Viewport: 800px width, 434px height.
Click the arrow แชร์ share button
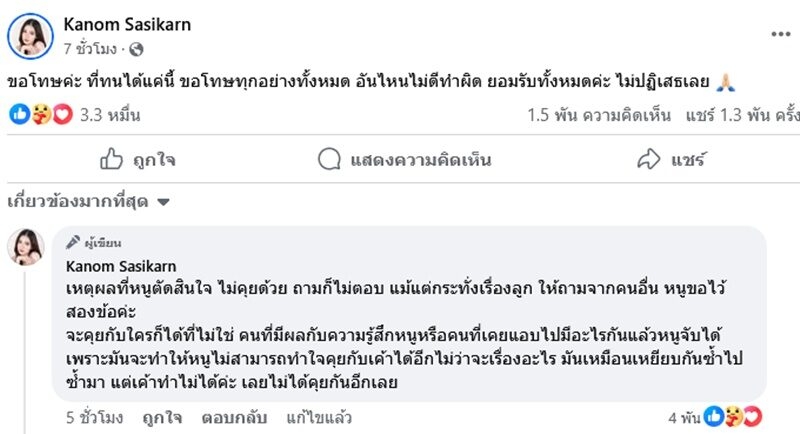[x=672, y=158]
